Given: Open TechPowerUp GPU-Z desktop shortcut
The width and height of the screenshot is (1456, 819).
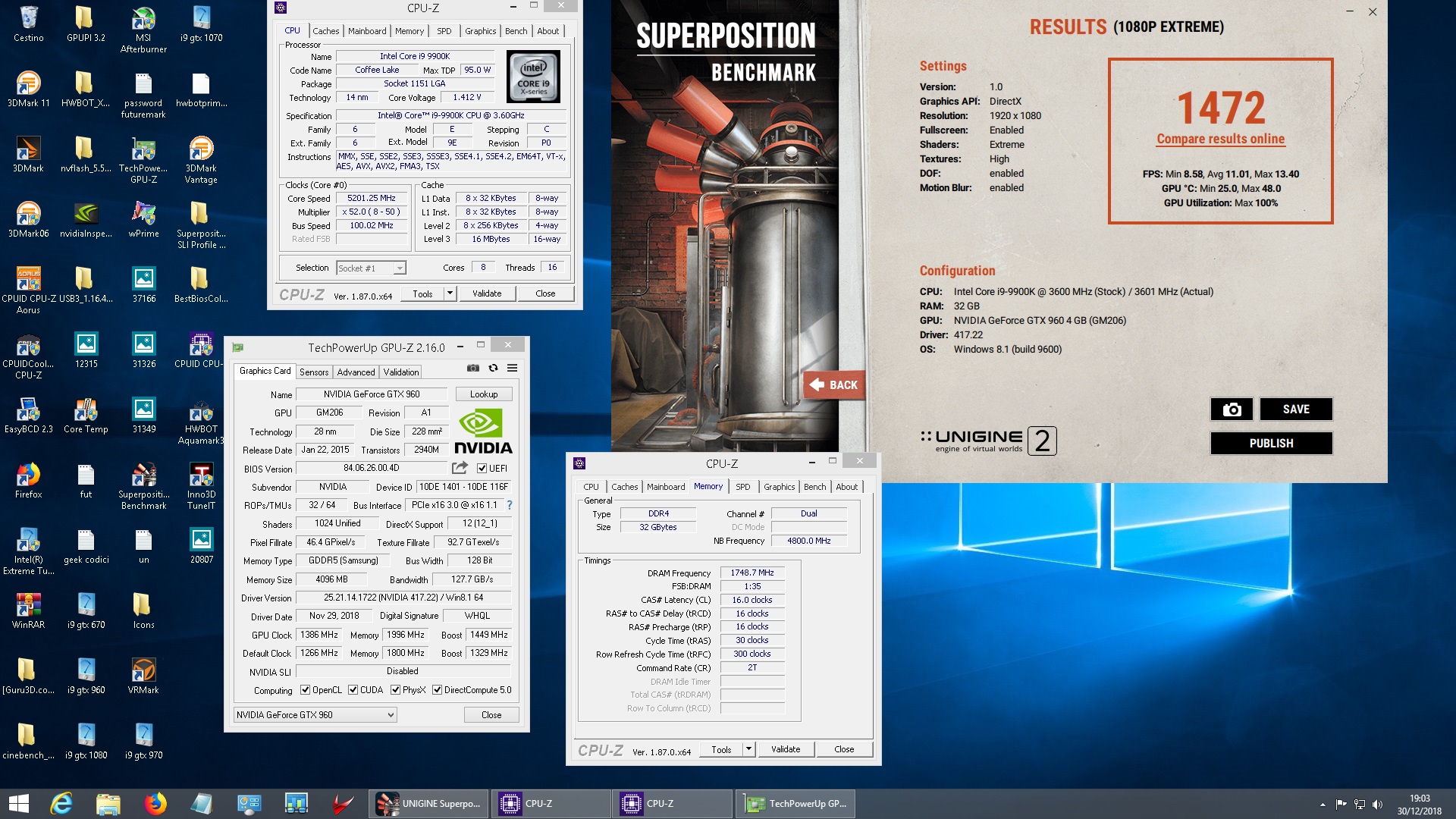Looking at the screenshot, I should coord(143,161).
